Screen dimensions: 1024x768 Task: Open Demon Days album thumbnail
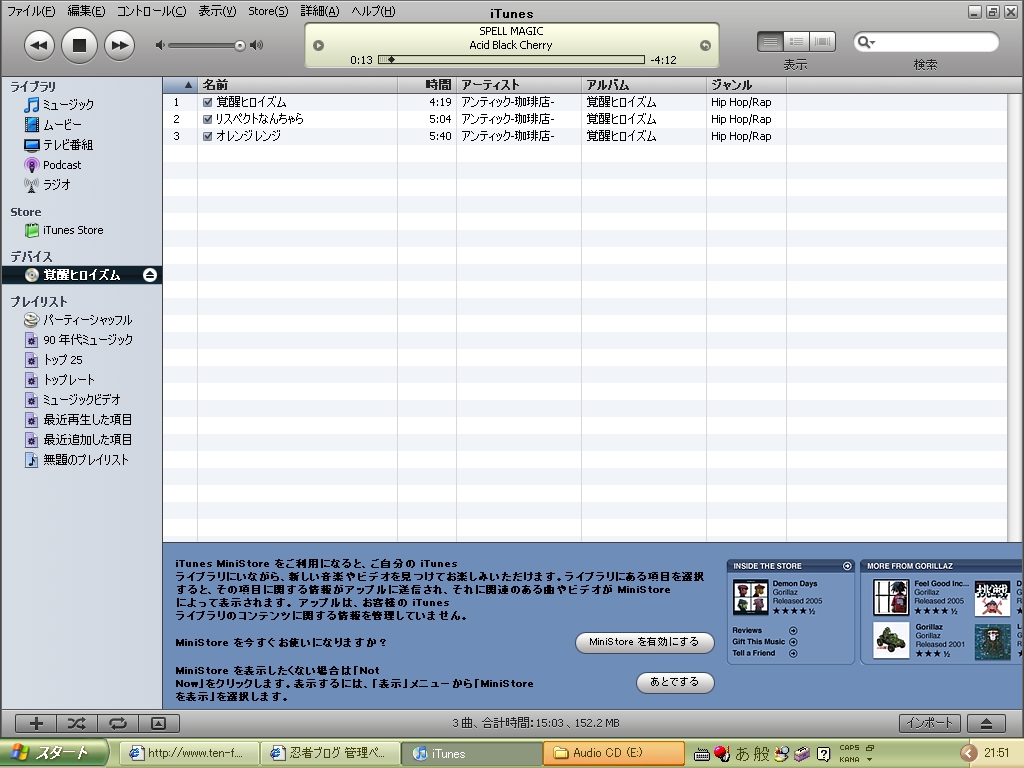click(x=750, y=597)
